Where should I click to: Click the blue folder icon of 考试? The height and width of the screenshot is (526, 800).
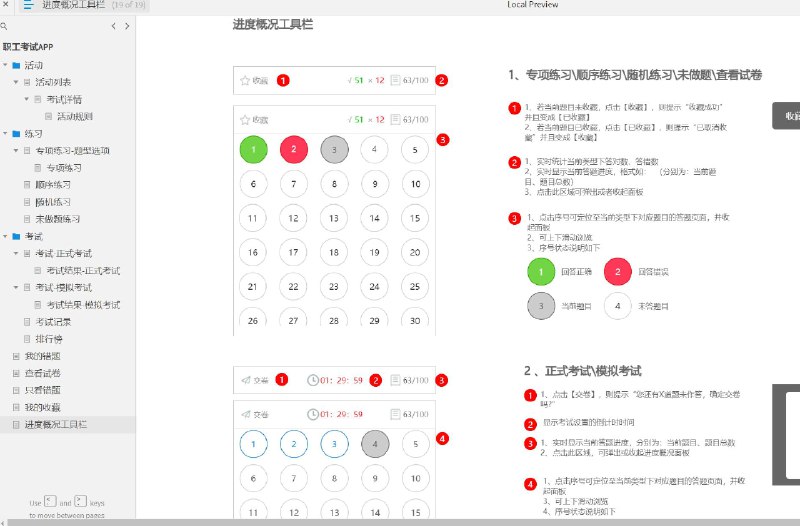[x=16, y=236]
